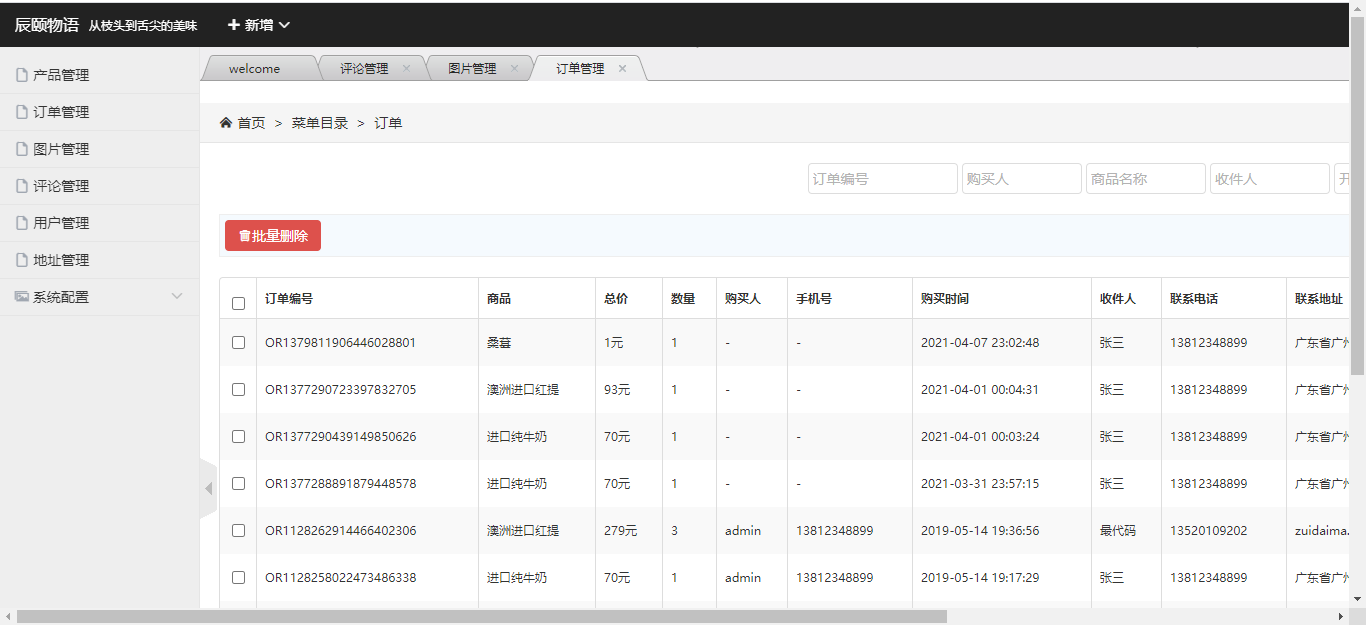
Task: Click the 菜单目录 breadcrumb link
Action: 320,123
